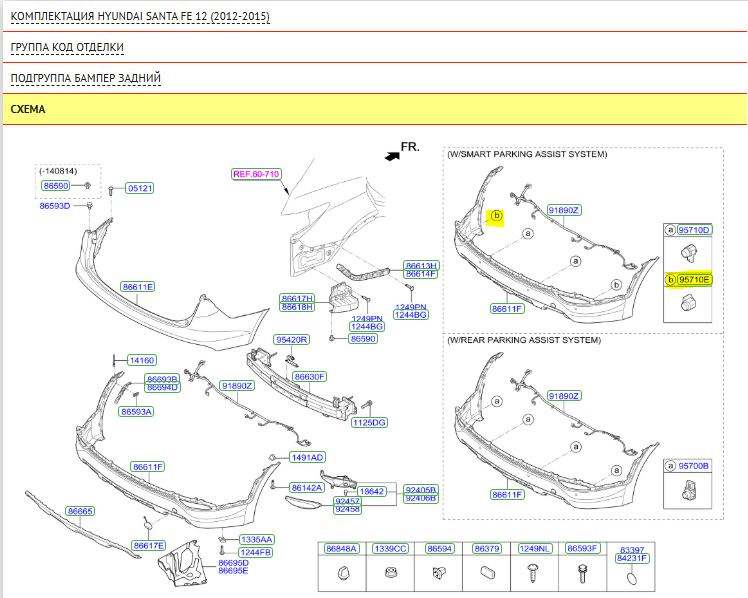Click the screw image under 1249NL
This screenshot has width=748, height=598.
click(534, 573)
